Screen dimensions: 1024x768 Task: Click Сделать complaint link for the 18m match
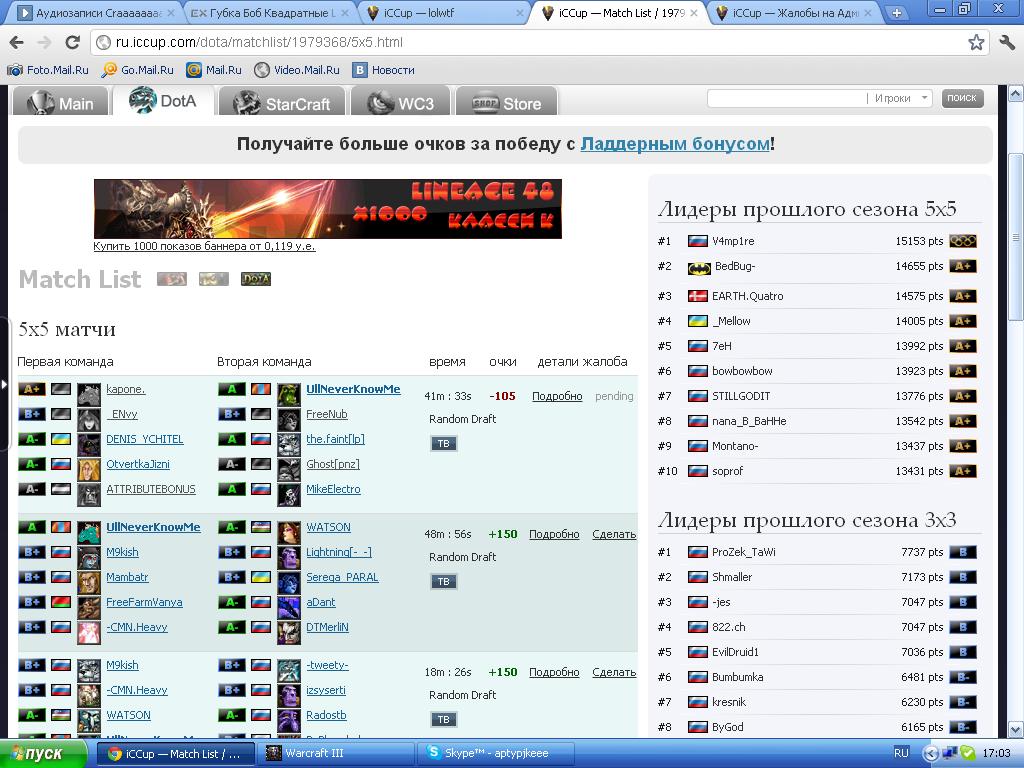(x=614, y=671)
